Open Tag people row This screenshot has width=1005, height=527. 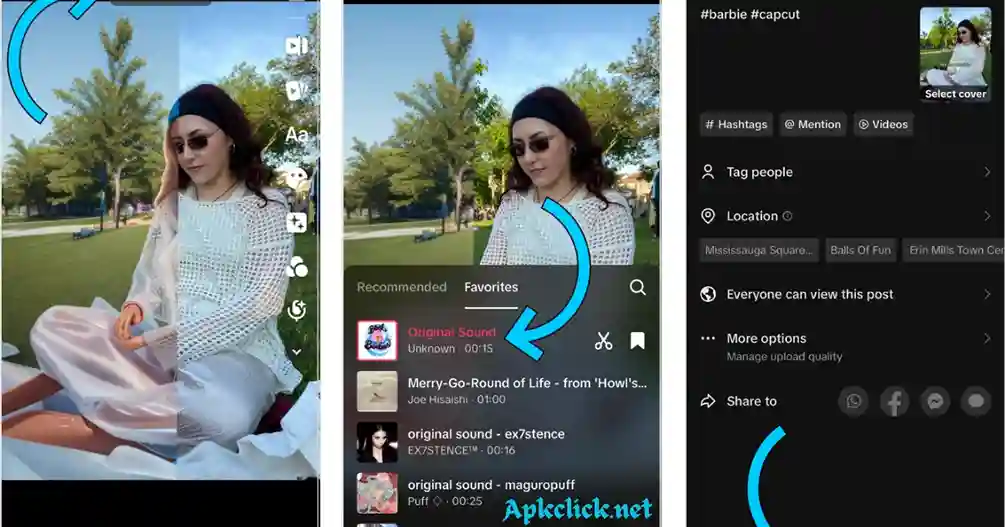coord(846,172)
